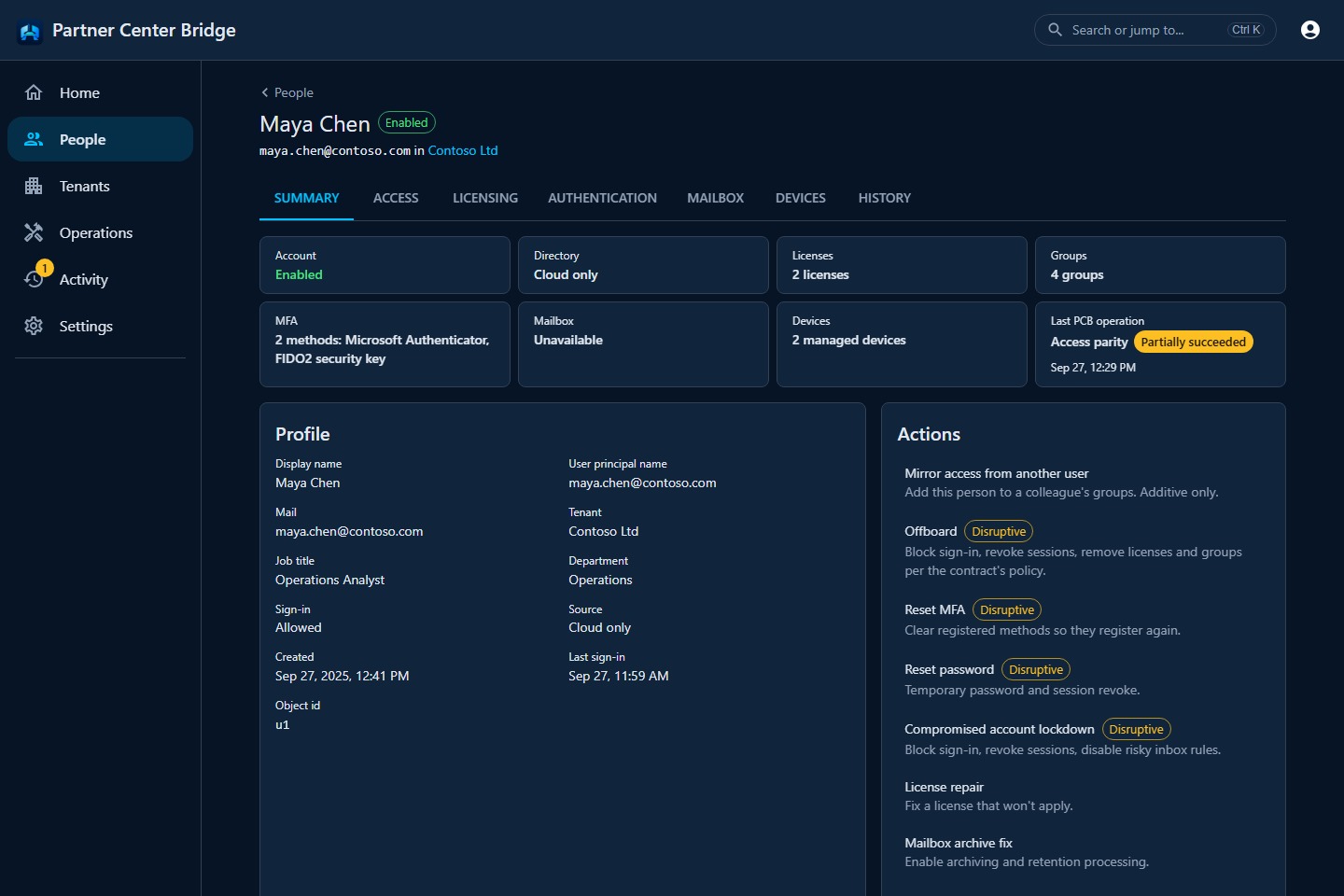Click the back chevron beside People breadcrumb
The width and height of the screenshot is (1344, 896).
coord(265,92)
